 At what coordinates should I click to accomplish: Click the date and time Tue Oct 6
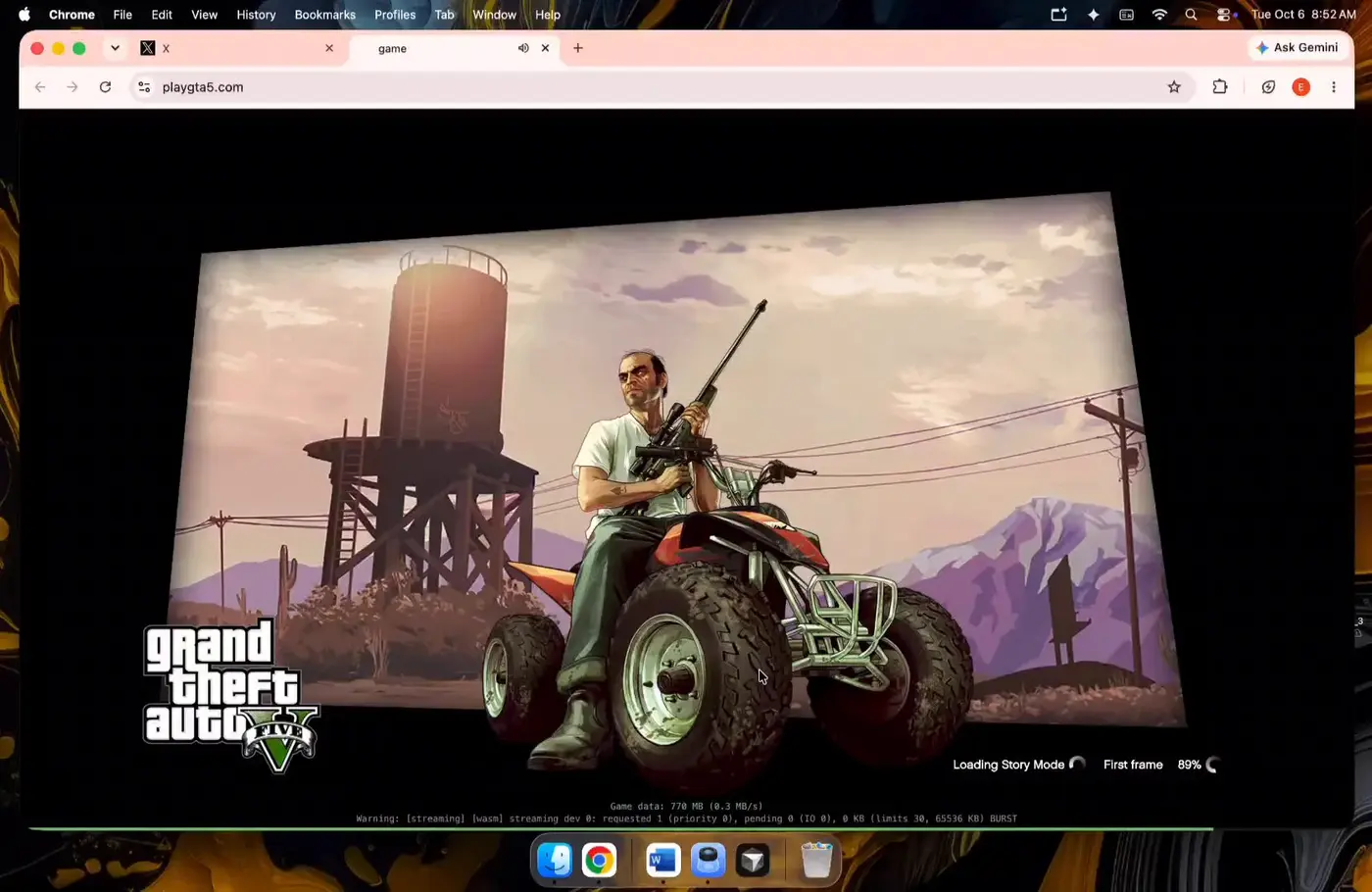point(1303,15)
